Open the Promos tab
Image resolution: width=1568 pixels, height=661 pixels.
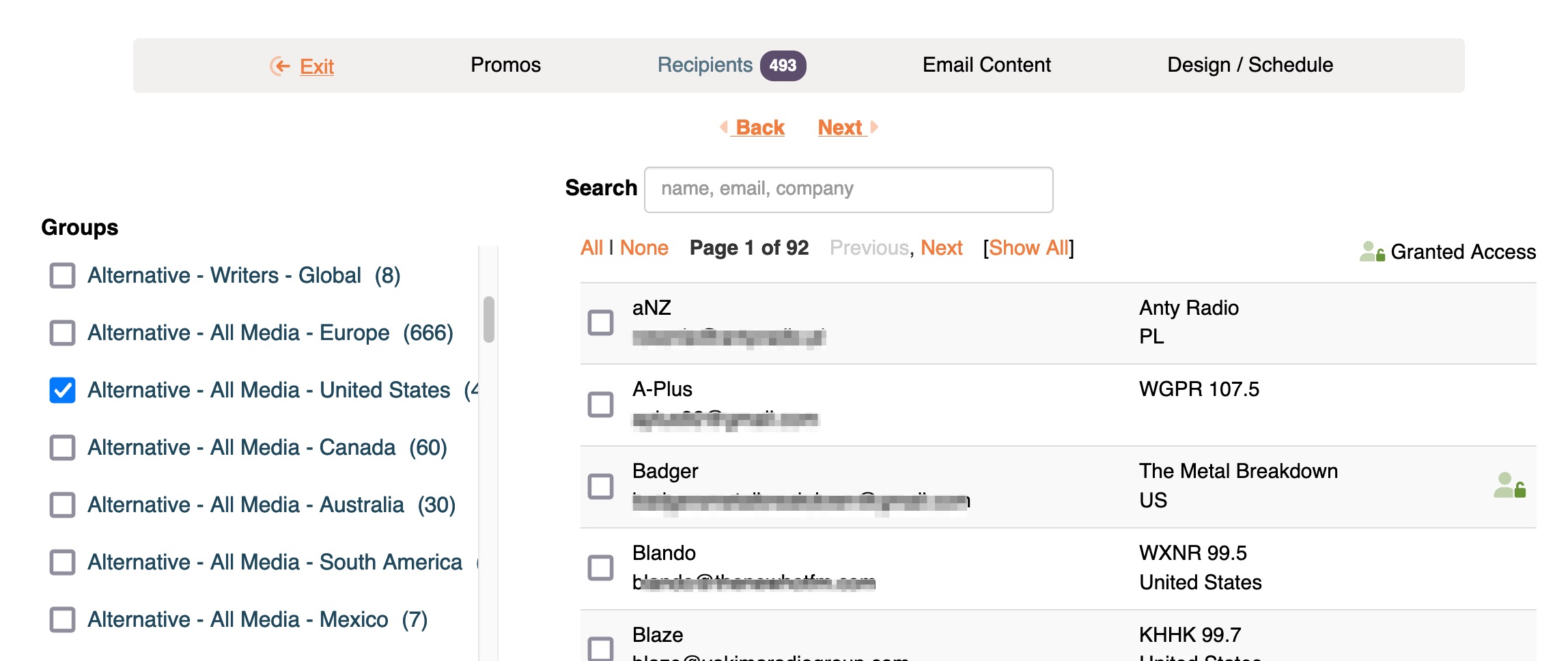pyautogui.click(x=505, y=66)
